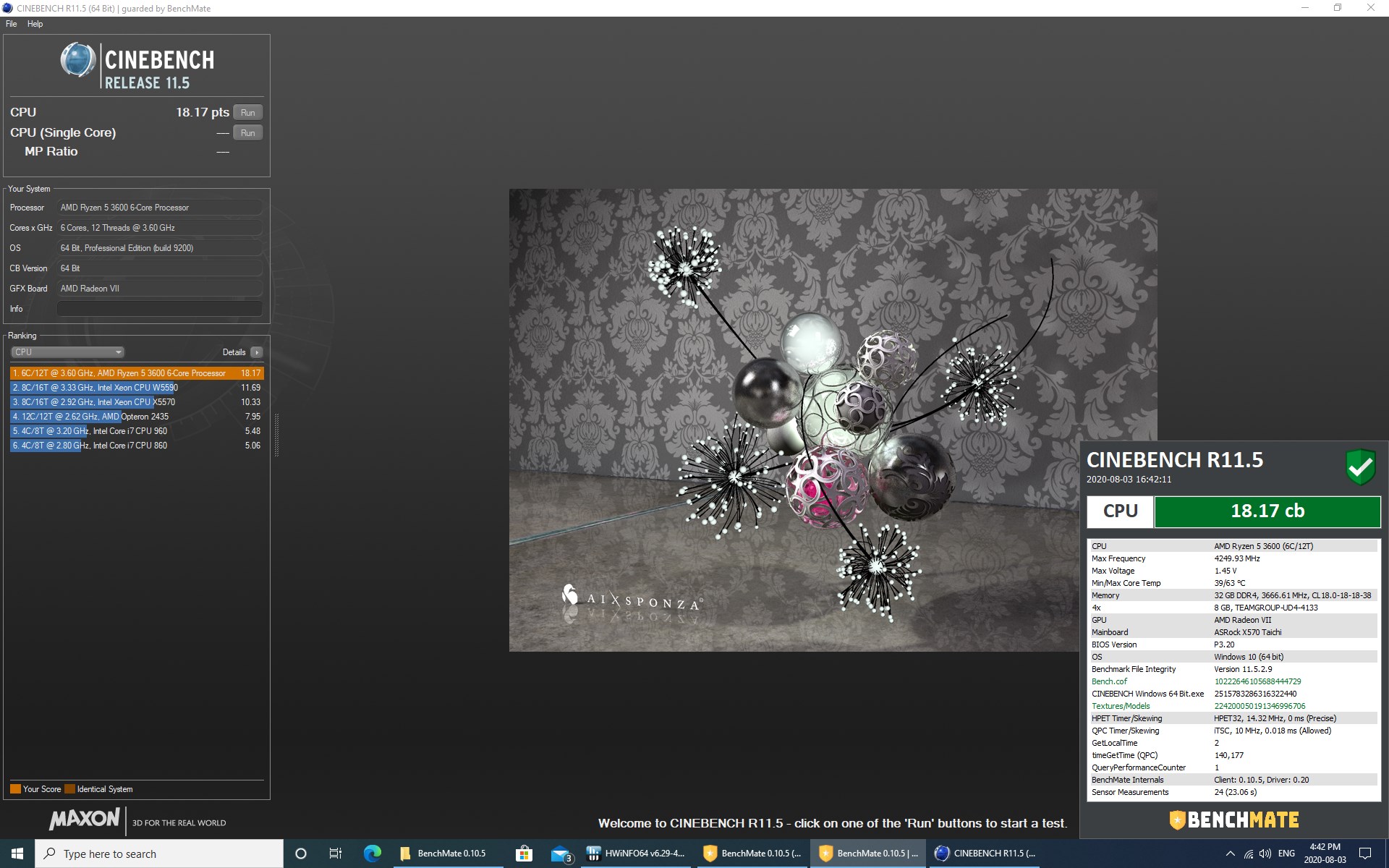Click the BenchMate green shield checkmark

click(x=1360, y=467)
